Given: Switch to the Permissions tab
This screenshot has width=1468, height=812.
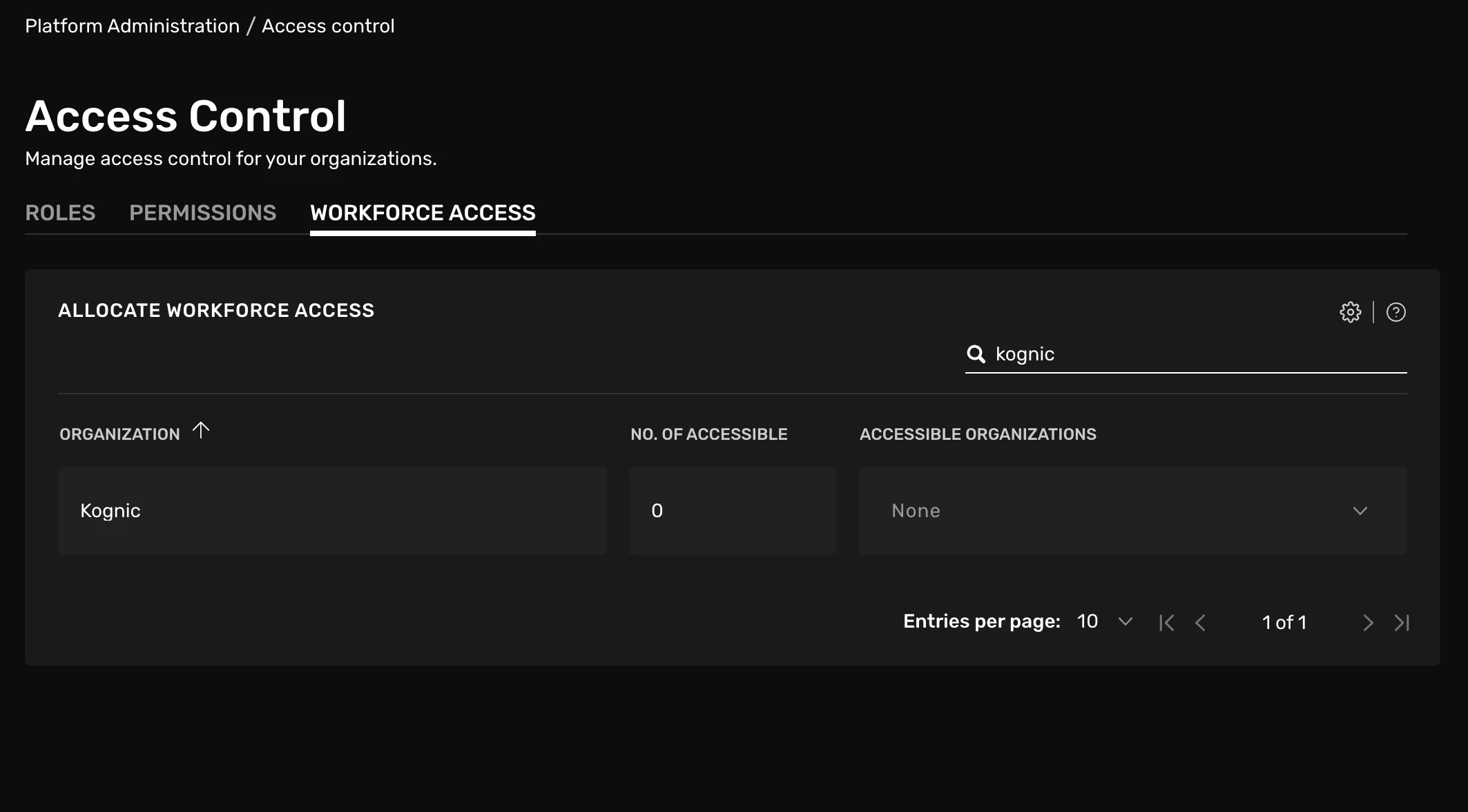Looking at the screenshot, I should coord(203,213).
